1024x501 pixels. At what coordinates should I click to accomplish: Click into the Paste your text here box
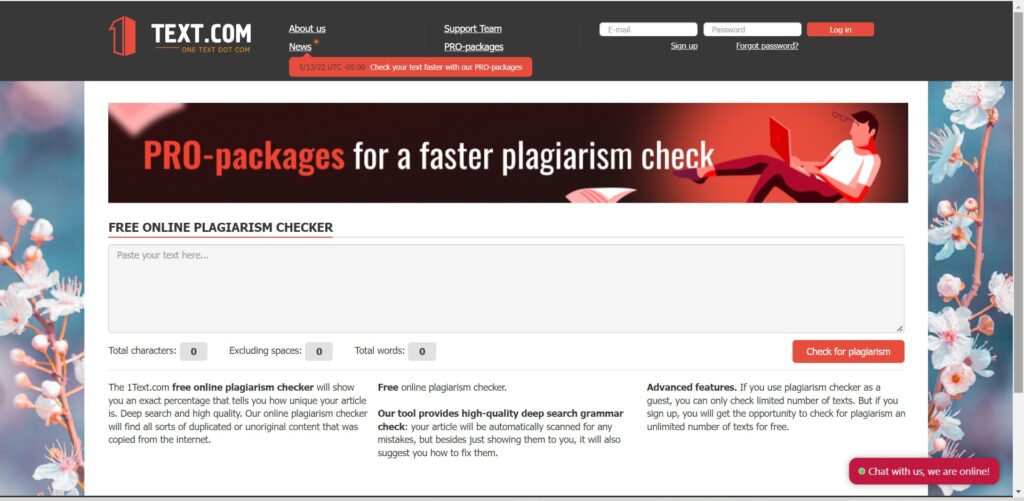click(x=506, y=289)
